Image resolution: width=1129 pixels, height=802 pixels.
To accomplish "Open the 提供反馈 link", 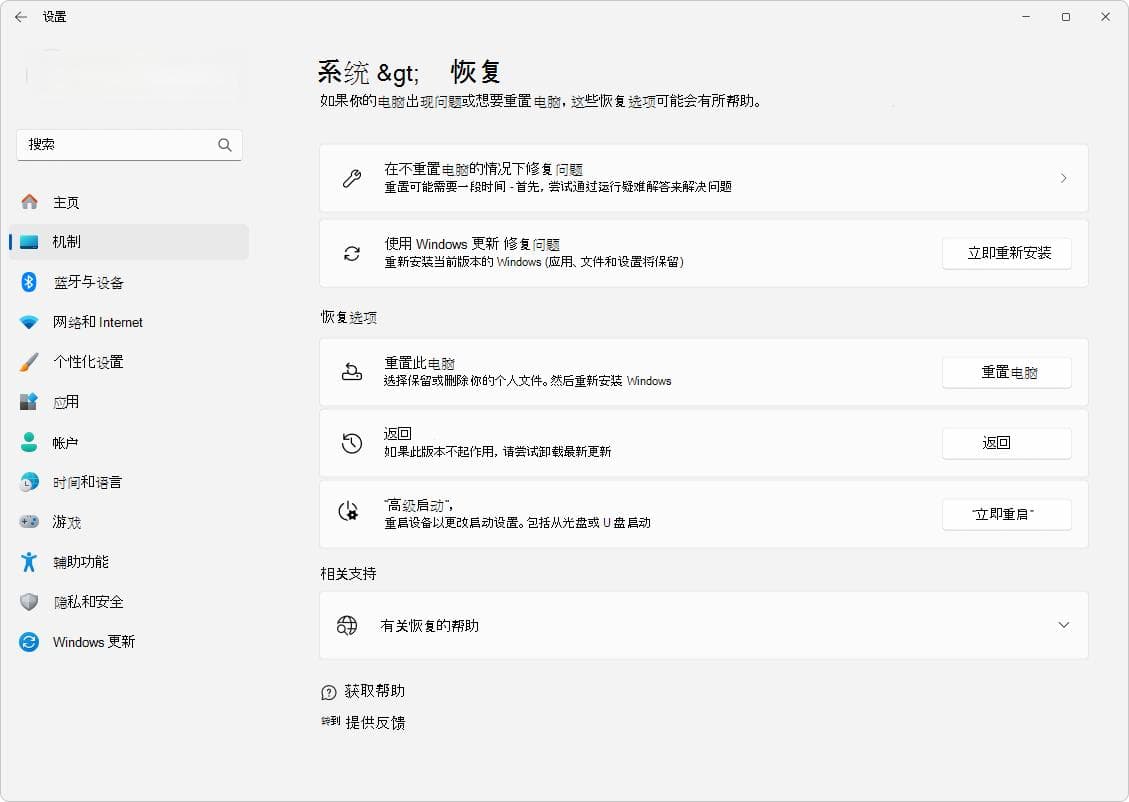I will click(375, 723).
